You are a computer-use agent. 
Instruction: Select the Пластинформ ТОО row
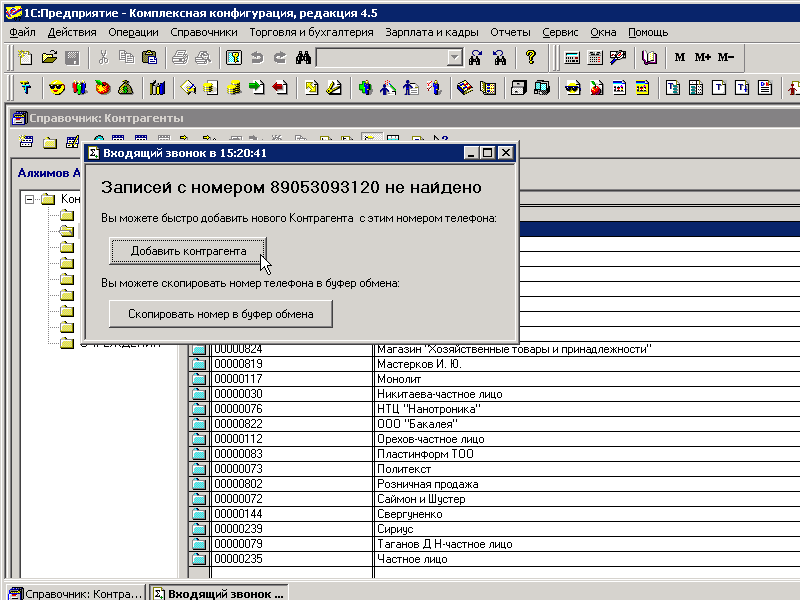coord(494,454)
